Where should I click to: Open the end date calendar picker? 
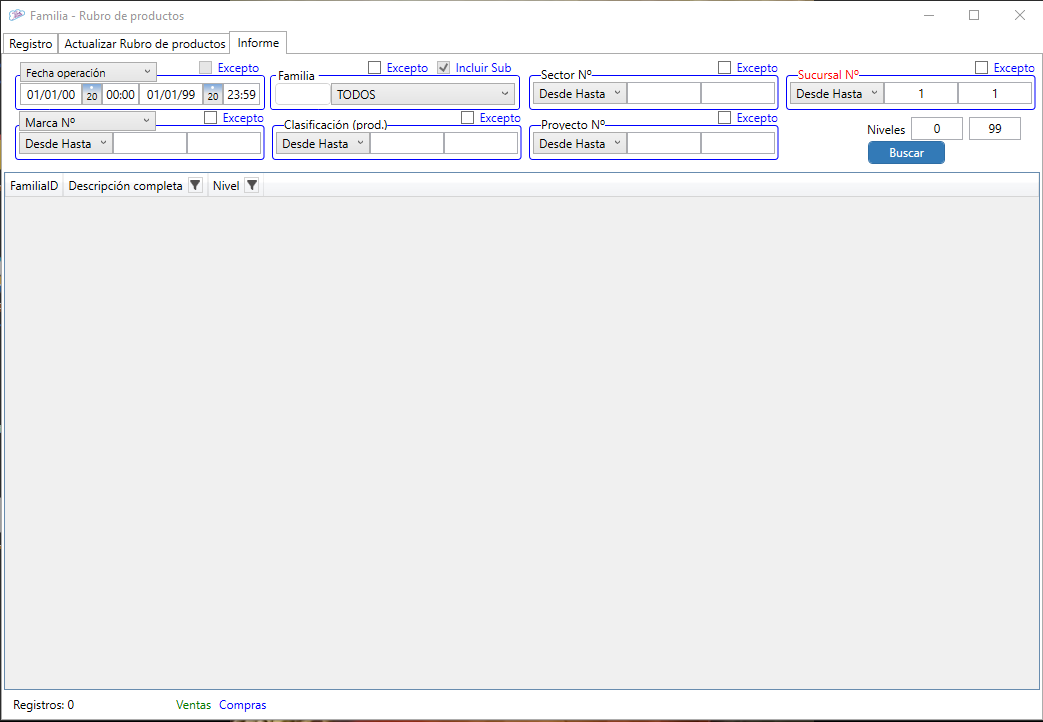click(212, 95)
